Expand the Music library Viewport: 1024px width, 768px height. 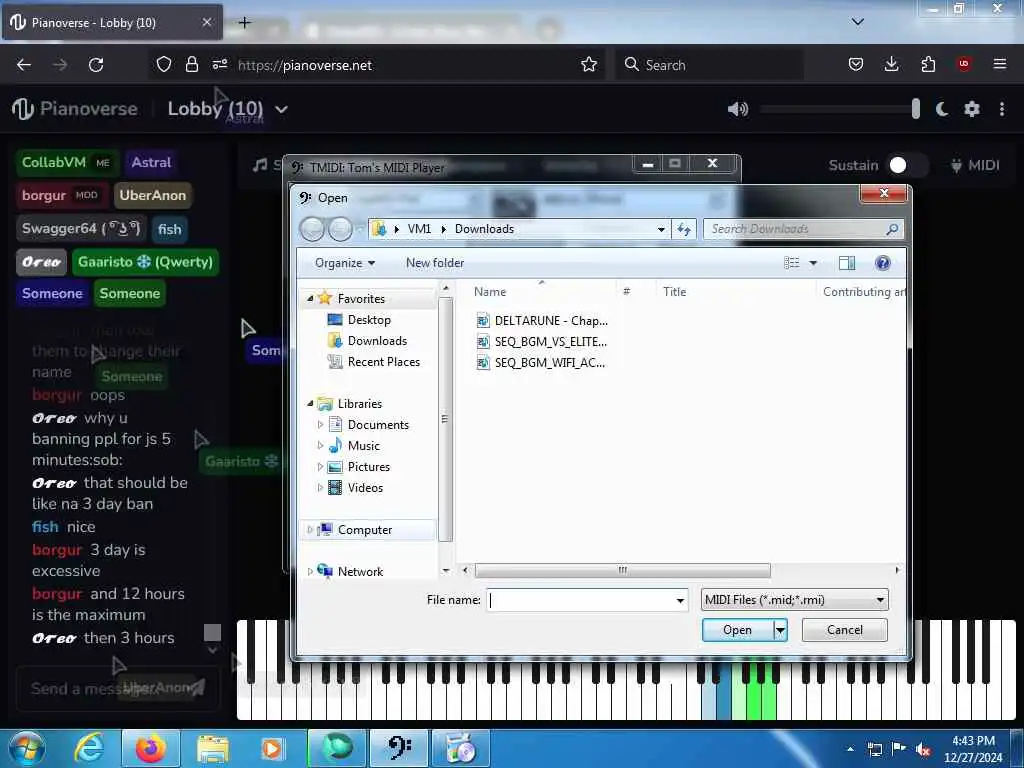click(320, 445)
